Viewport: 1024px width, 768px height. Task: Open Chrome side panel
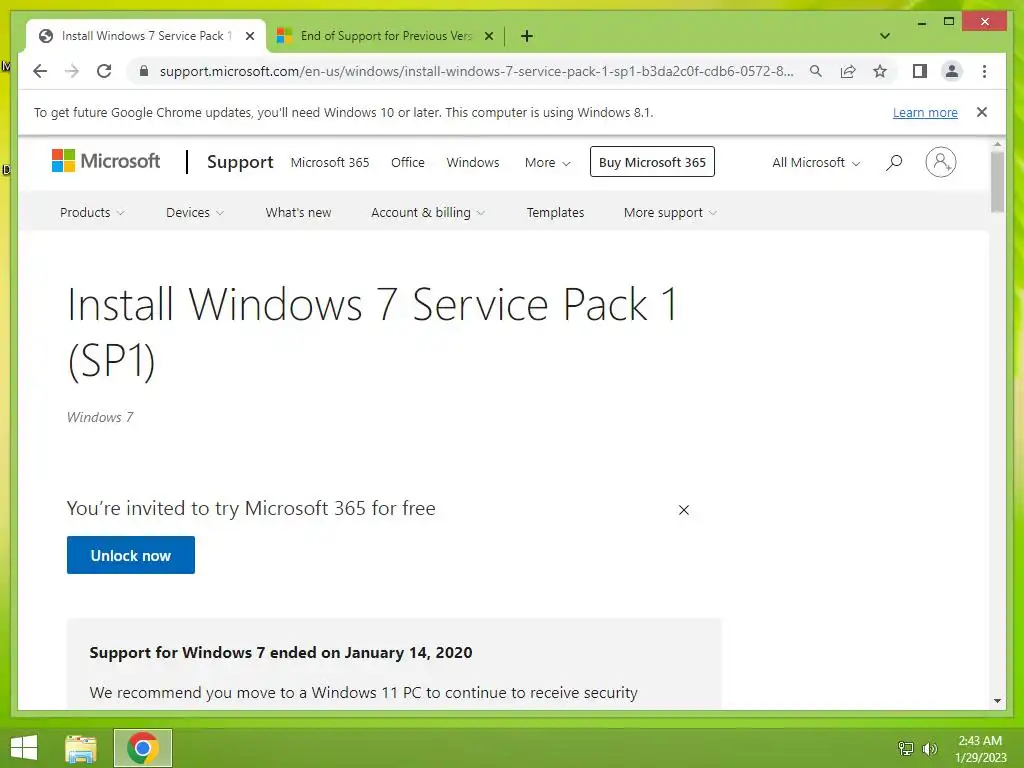click(920, 71)
